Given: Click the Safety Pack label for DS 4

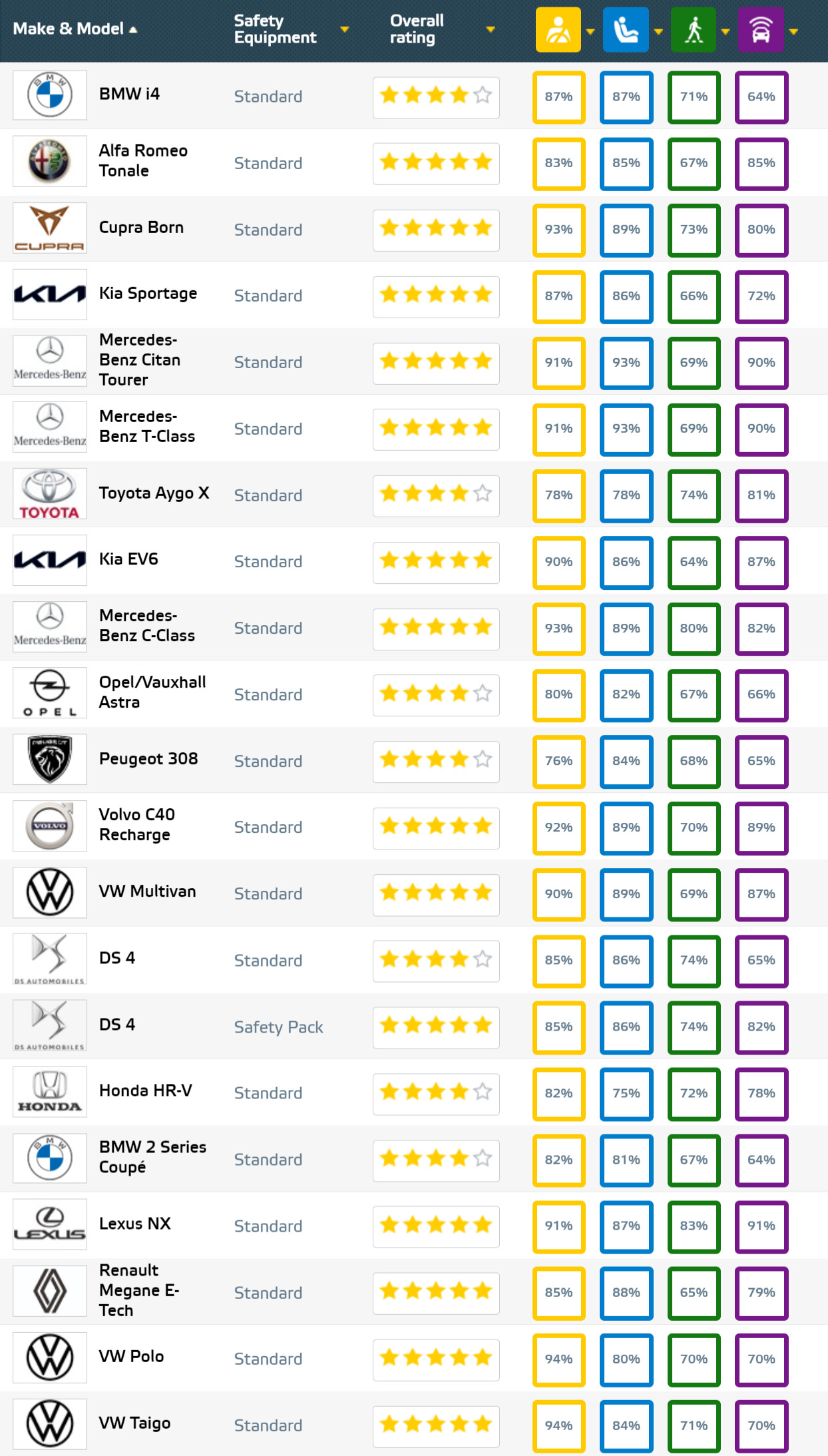Looking at the screenshot, I should click(278, 1027).
